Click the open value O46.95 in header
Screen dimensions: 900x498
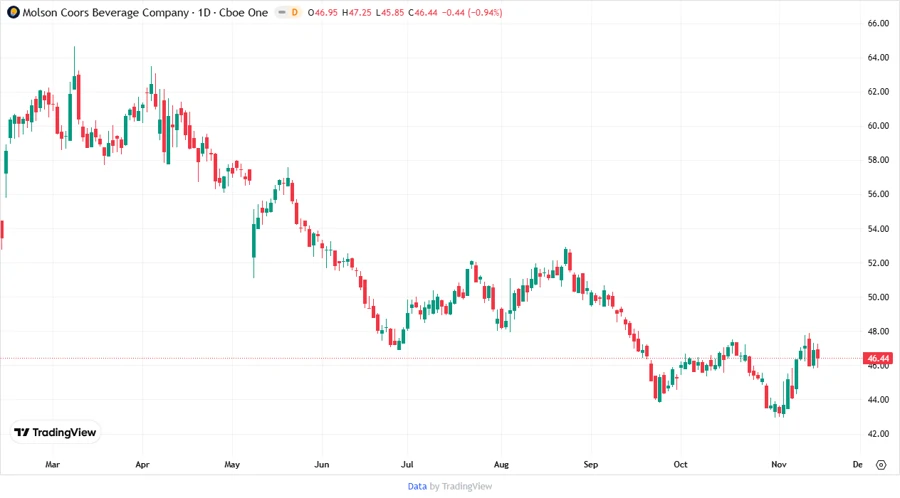click(323, 12)
